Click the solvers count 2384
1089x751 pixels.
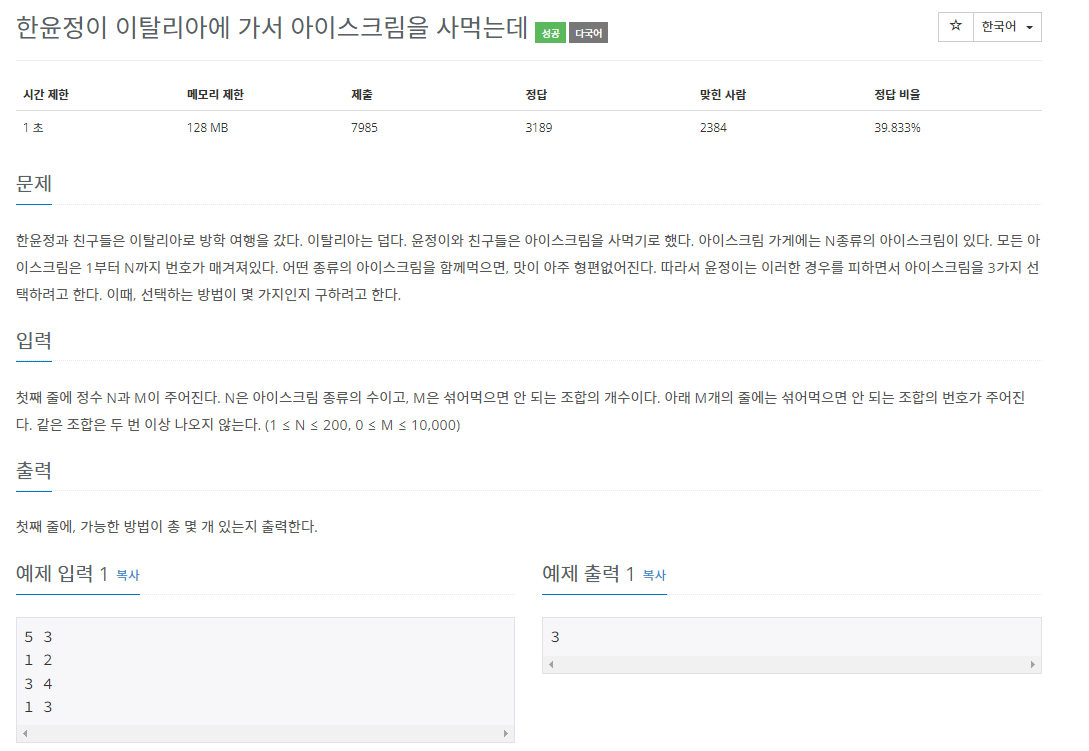pyautogui.click(x=713, y=128)
